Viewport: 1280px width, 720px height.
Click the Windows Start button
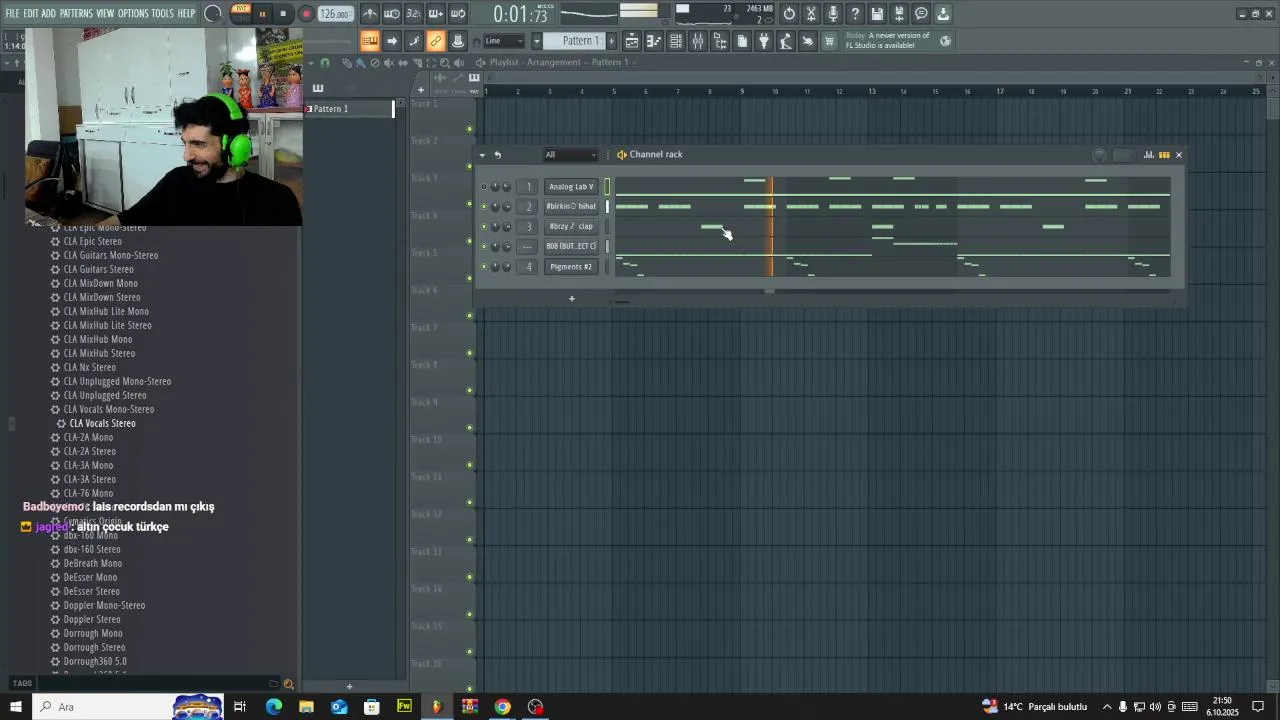pyautogui.click(x=15, y=707)
